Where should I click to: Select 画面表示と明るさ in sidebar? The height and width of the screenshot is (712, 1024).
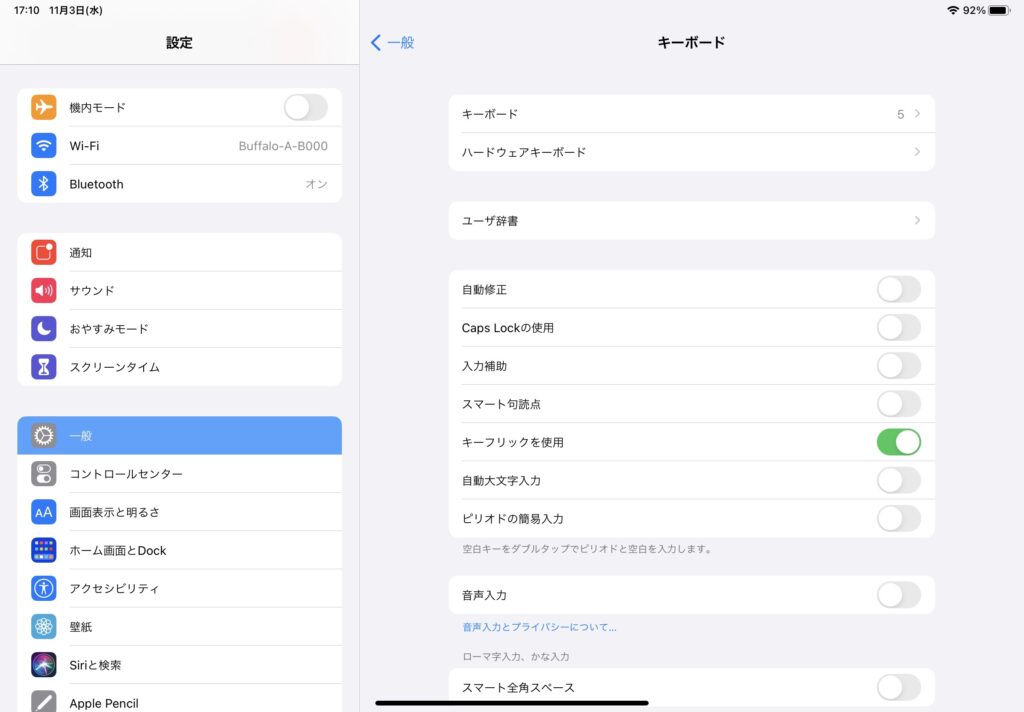[x=179, y=512]
